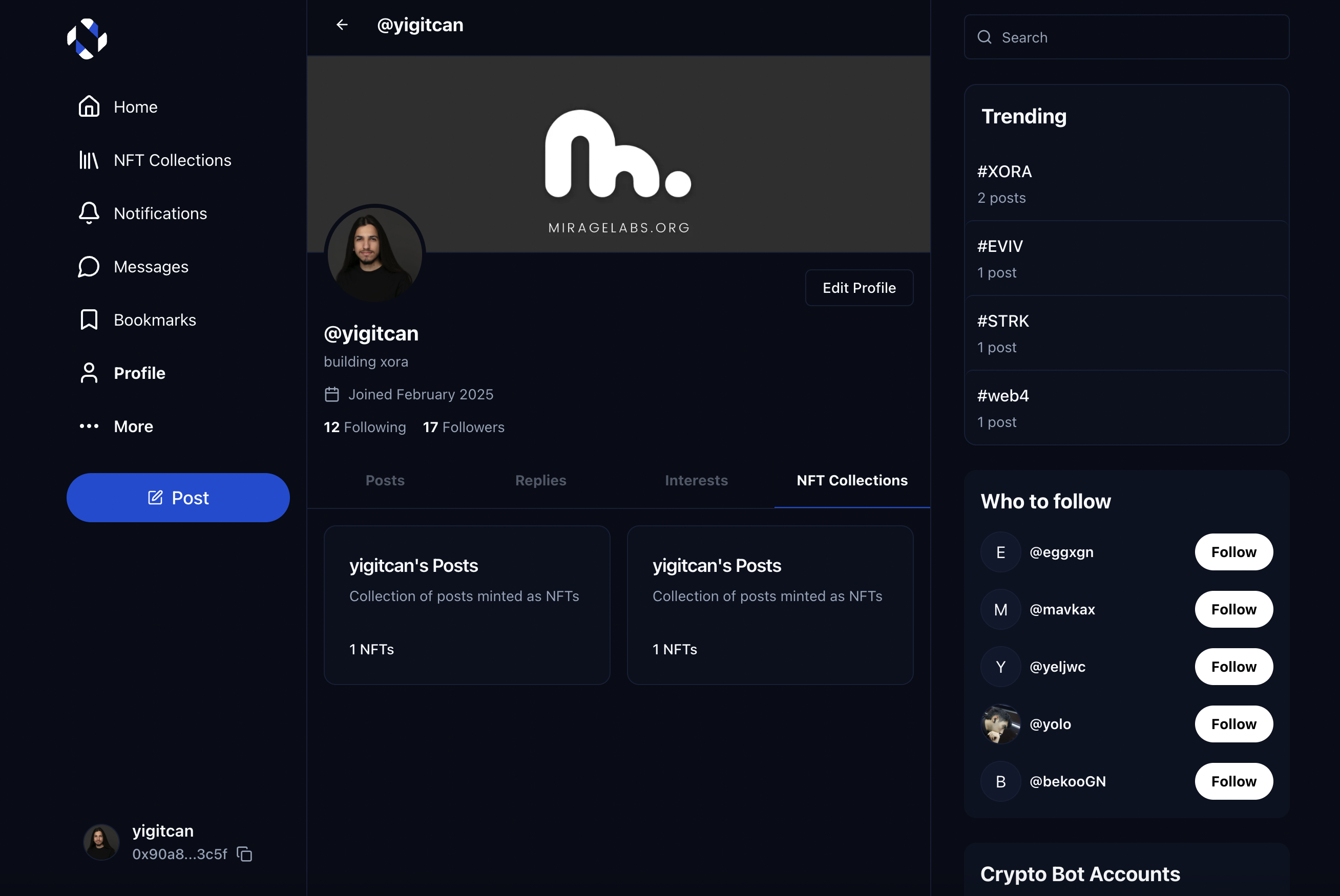The image size is (1340, 896).
Task: Open the second yigitcan's Posts collection card
Action: point(770,605)
